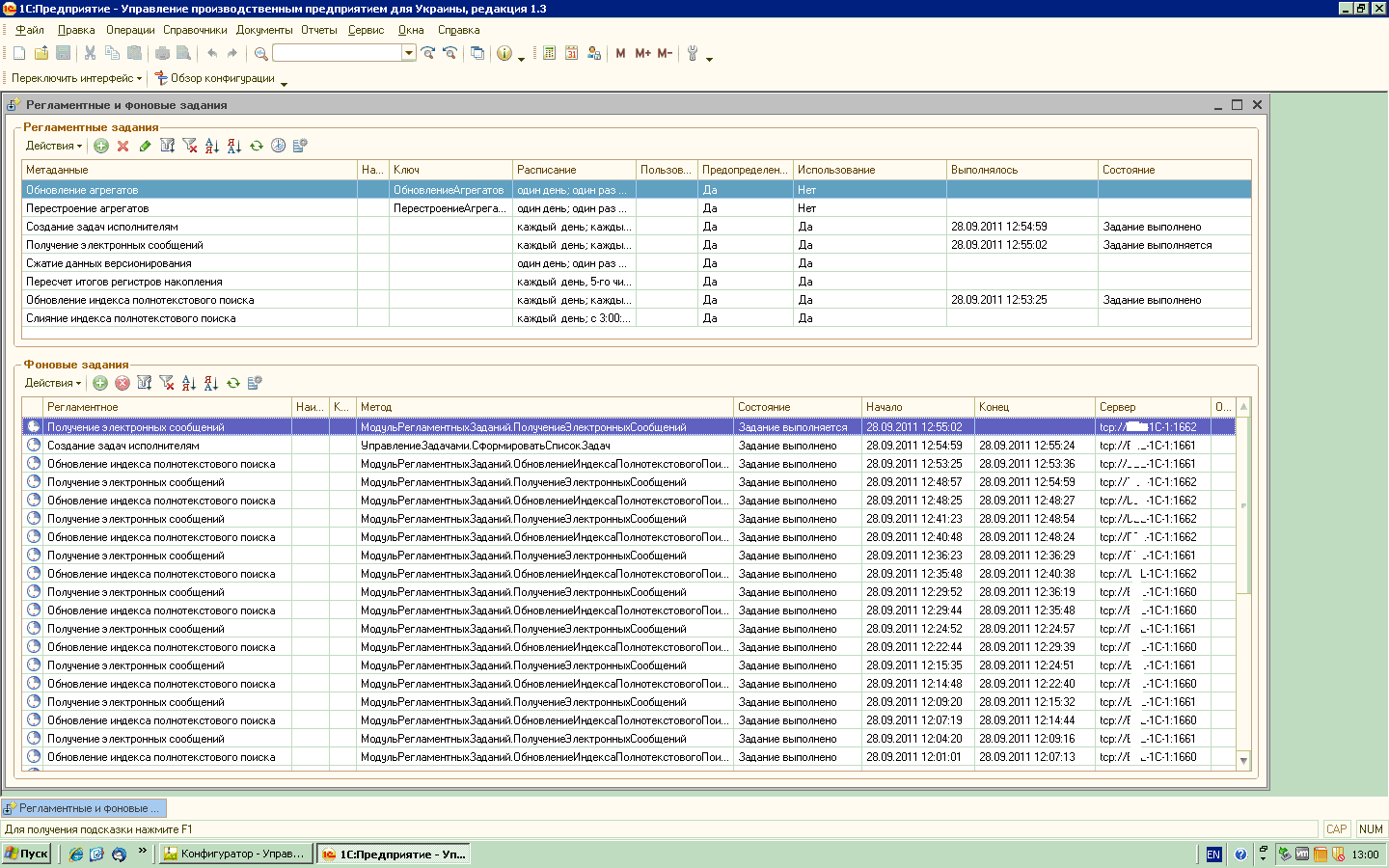Expand Действия menu in scheduled jobs panel
Viewport: 1389px width, 868px height.
tap(53, 146)
